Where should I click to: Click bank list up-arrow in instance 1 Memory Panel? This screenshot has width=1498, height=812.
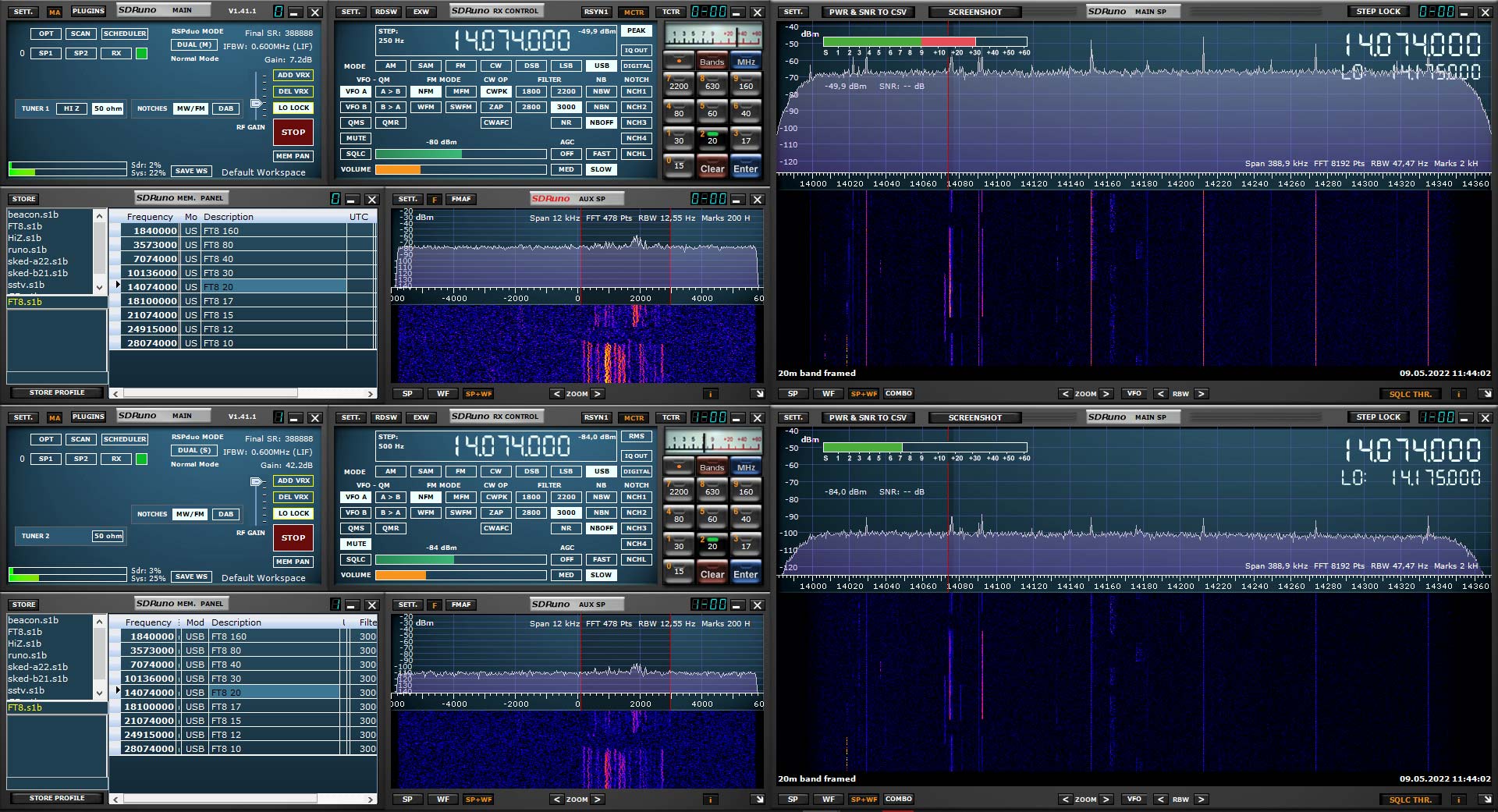(x=99, y=622)
